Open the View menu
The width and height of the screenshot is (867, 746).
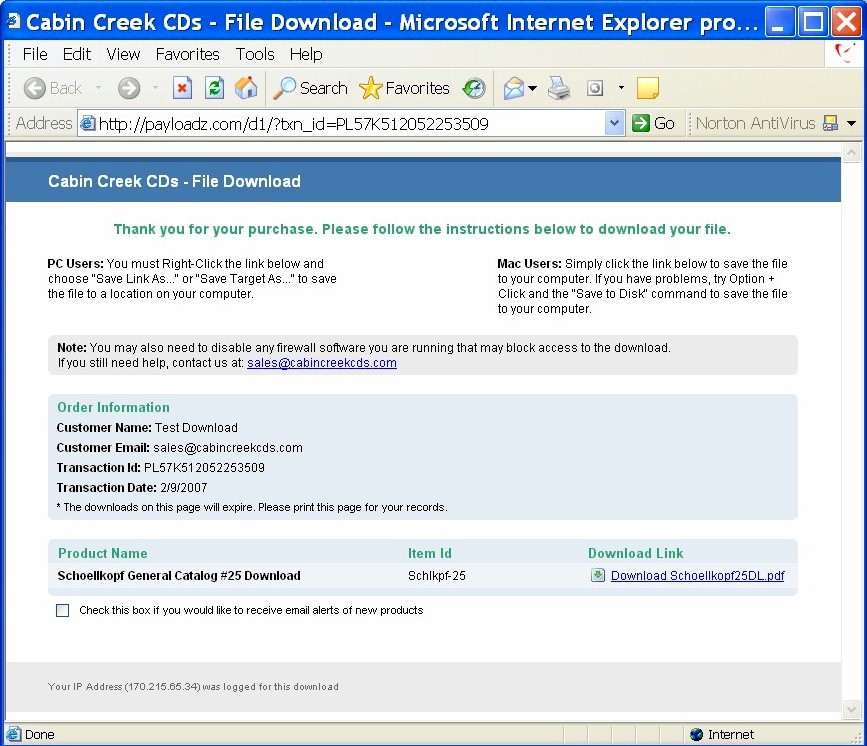[x=123, y=54]
